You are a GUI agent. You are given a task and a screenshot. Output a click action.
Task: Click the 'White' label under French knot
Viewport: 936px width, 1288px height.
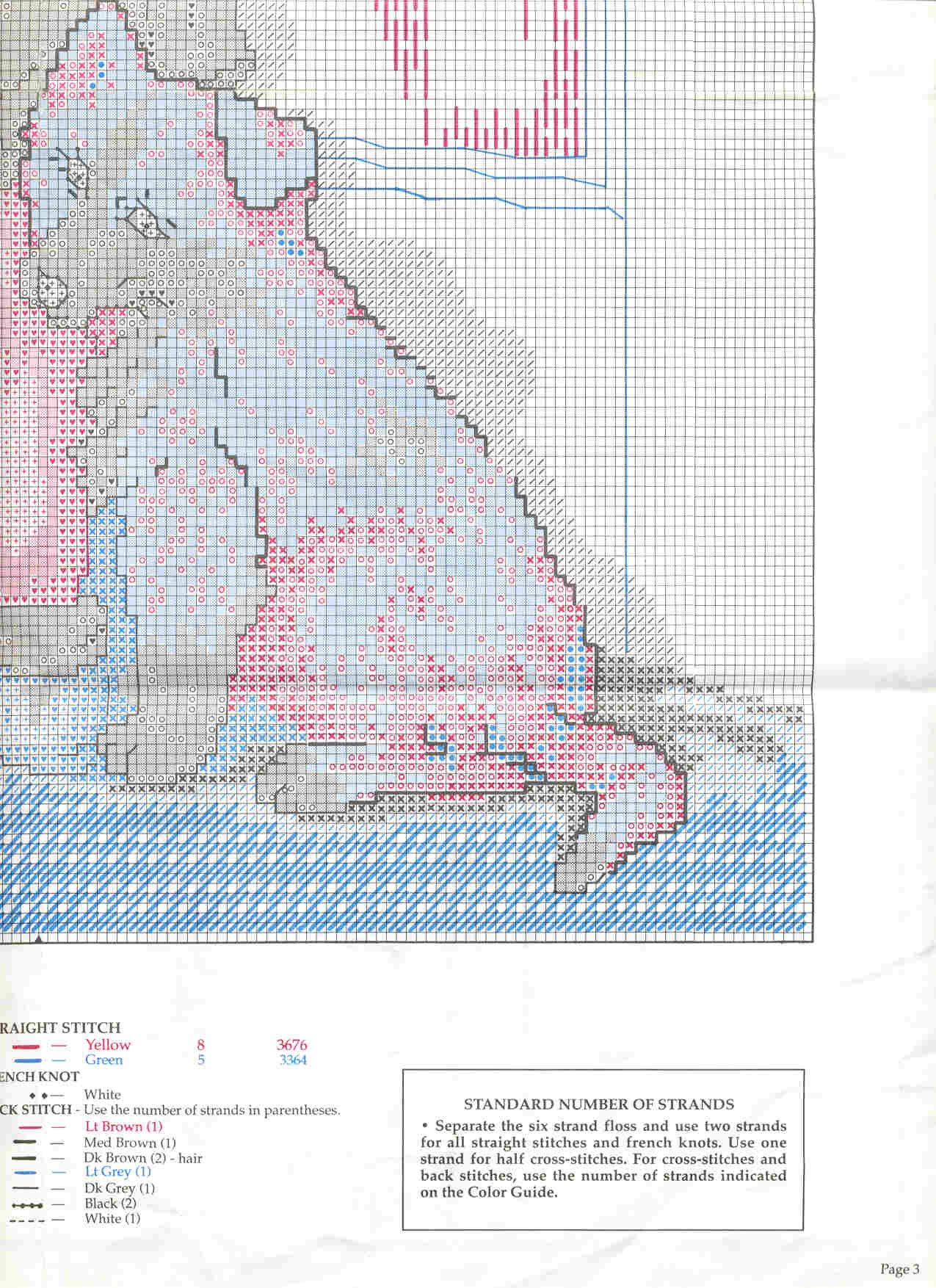tap(102, 1095)
